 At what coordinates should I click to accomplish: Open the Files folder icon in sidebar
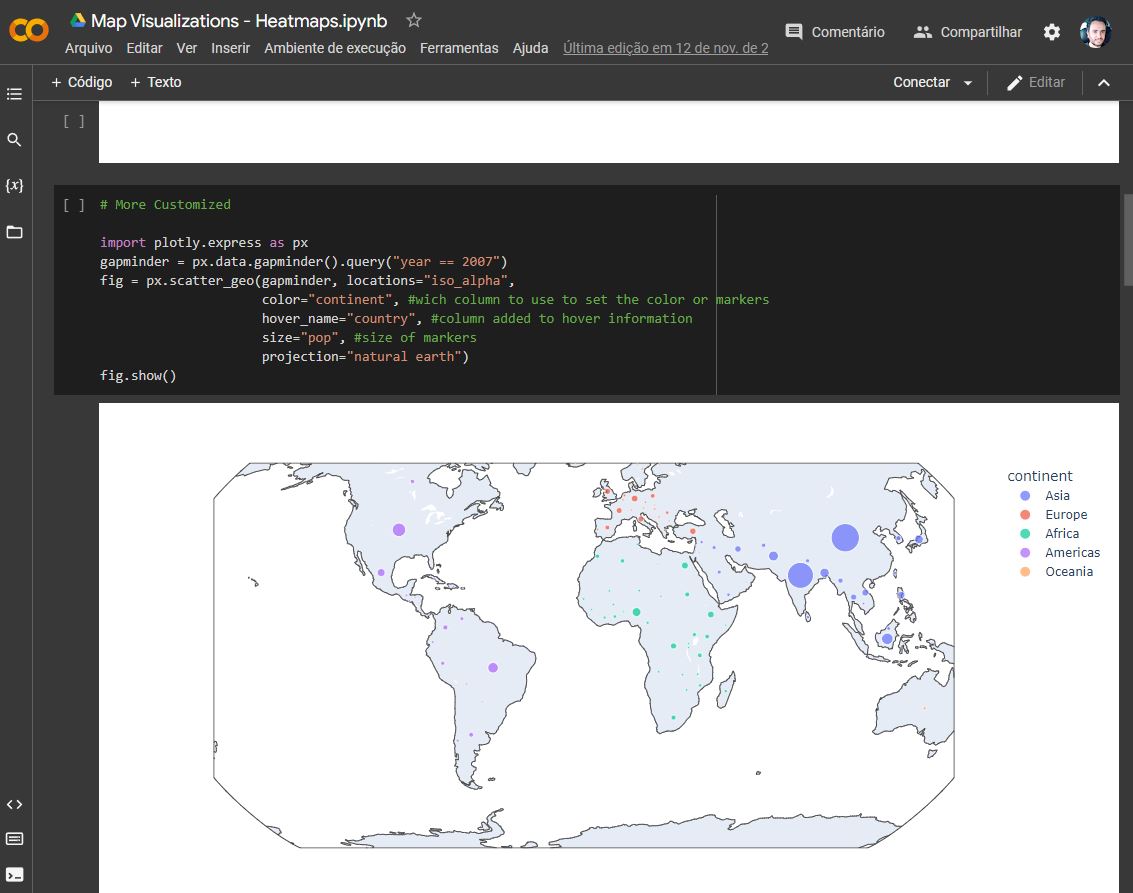[x=14, y=232]
